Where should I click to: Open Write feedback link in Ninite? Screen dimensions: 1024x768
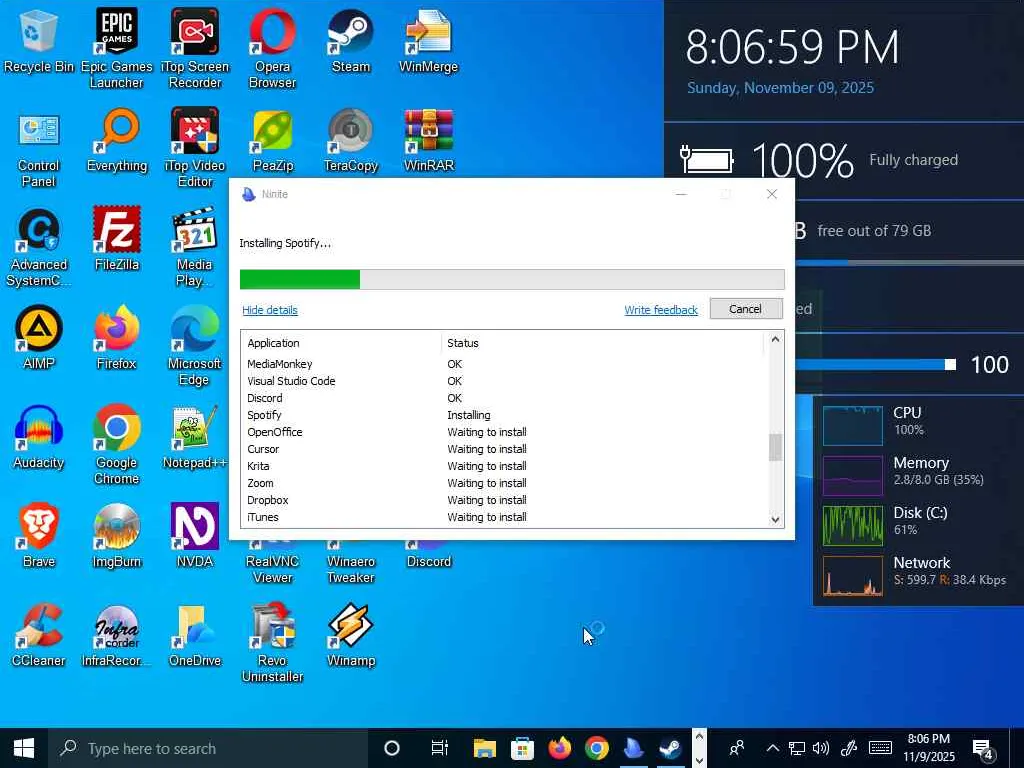(661, 310)
